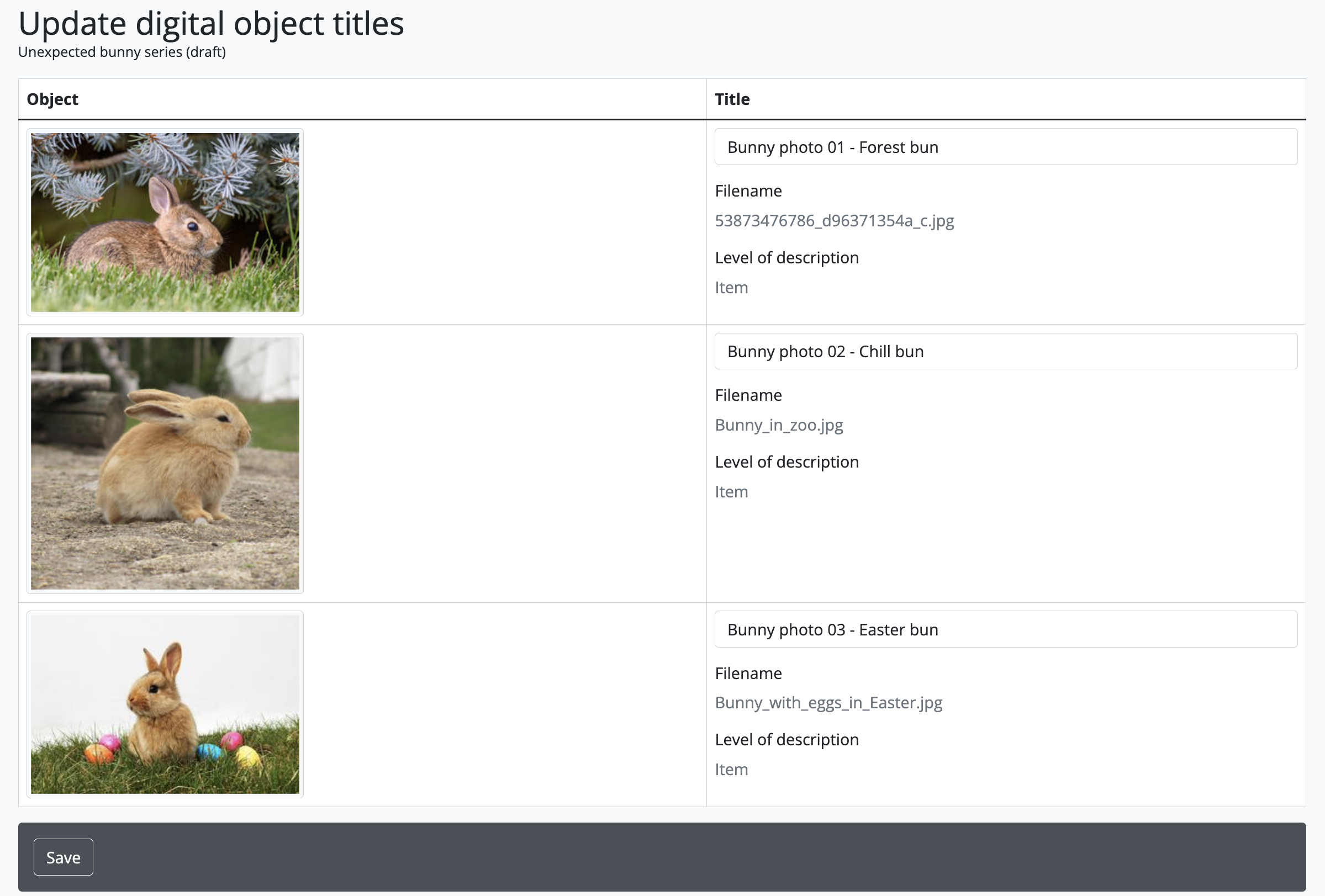Select the Bunny_in_zoo.jpg filename text
This screenshot has width=1325, height=896.
[779, 425]
